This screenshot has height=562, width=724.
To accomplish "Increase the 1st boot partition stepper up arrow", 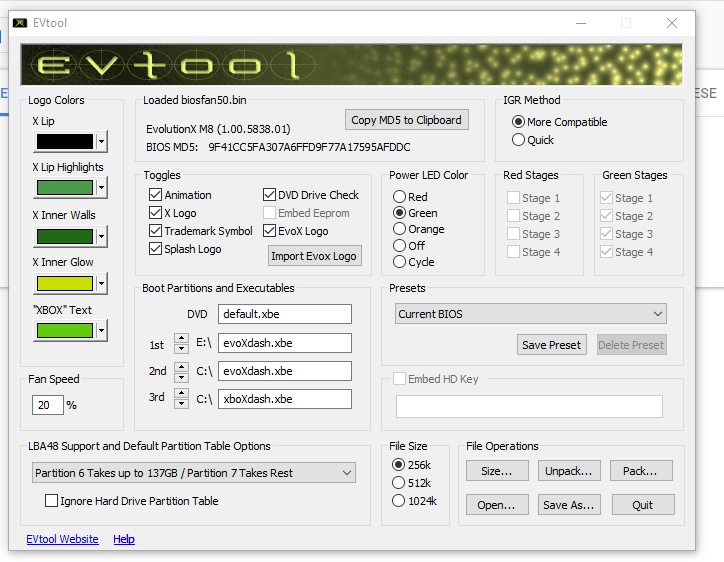I will [x=181, y=338].
